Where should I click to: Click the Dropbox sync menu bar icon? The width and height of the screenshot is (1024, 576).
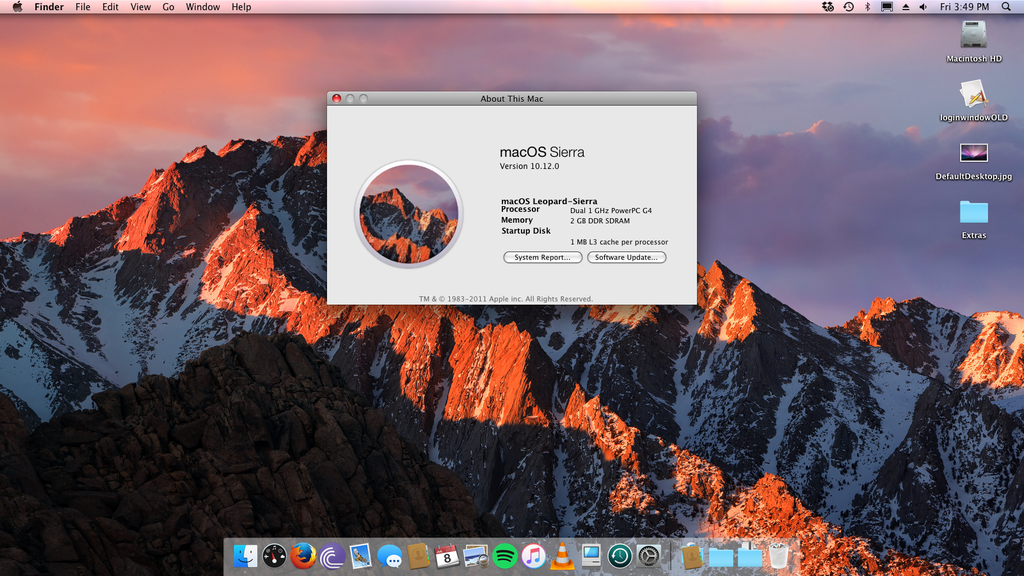click(x=827, y=7)
